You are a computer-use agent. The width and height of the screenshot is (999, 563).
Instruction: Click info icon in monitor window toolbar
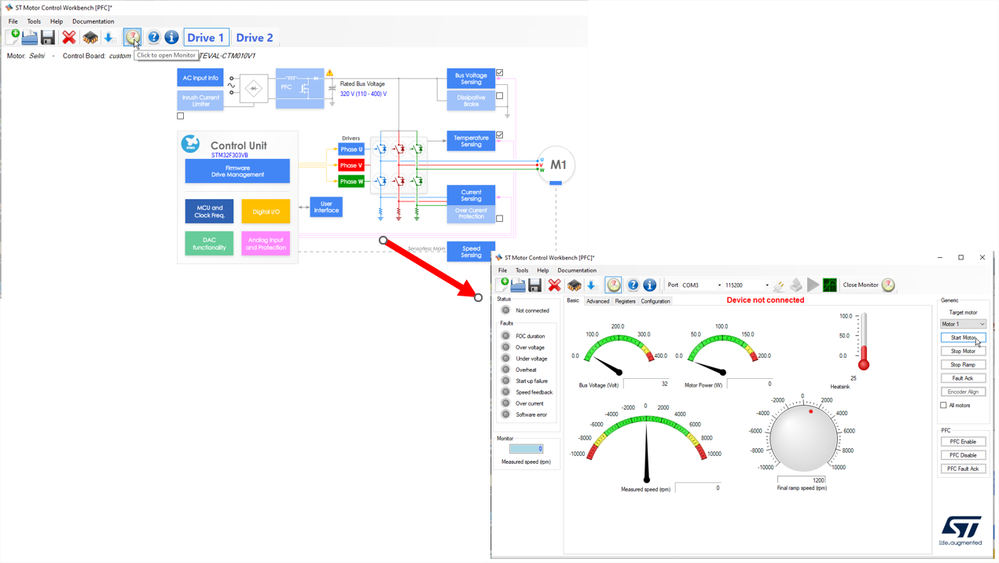point(649,285)
